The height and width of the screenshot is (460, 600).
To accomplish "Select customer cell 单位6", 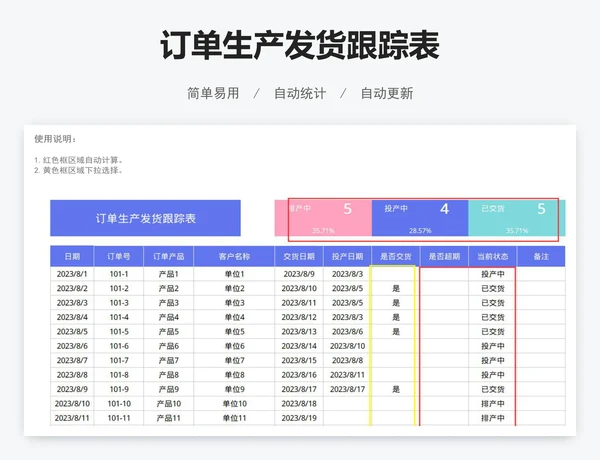I will tap(234, 346).
